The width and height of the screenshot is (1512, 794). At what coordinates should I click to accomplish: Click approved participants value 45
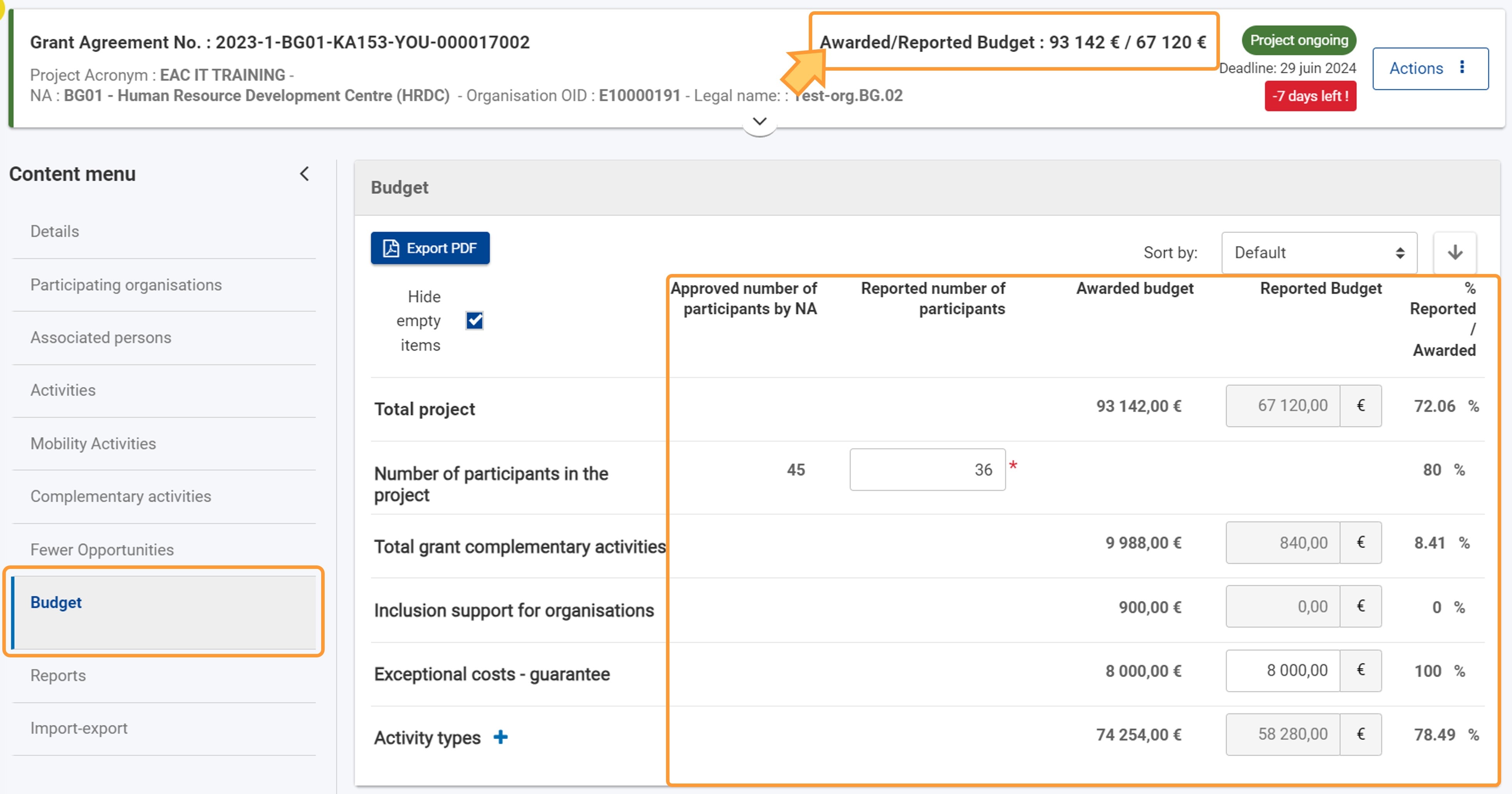pos(796,470)
